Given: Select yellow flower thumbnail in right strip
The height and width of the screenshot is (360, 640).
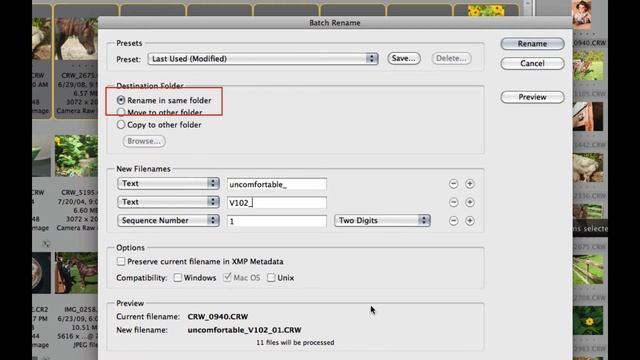Looking at the screenshot, I should (x=588, y=321).
